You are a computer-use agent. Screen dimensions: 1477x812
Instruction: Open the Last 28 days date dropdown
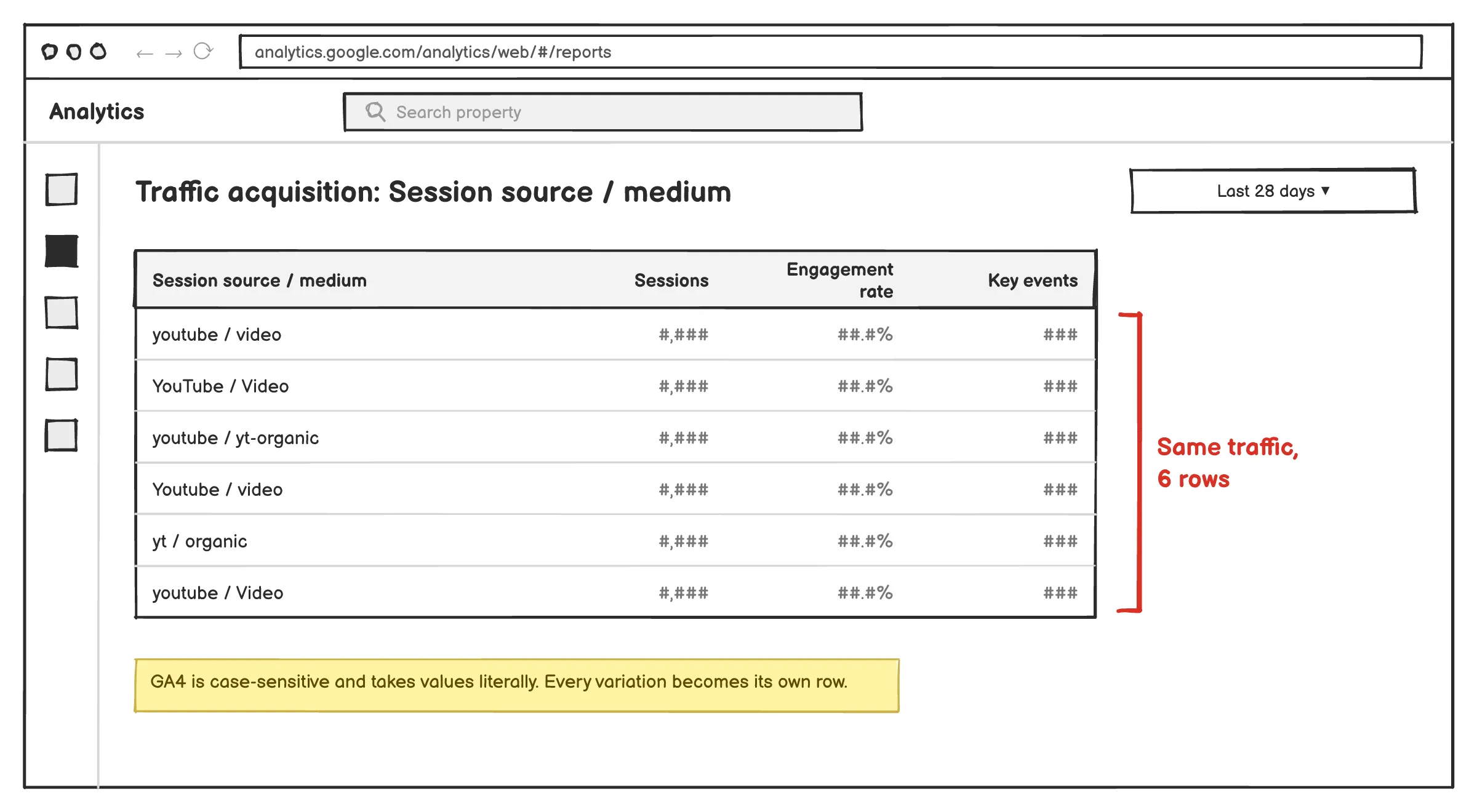[x=1273, y=191]
